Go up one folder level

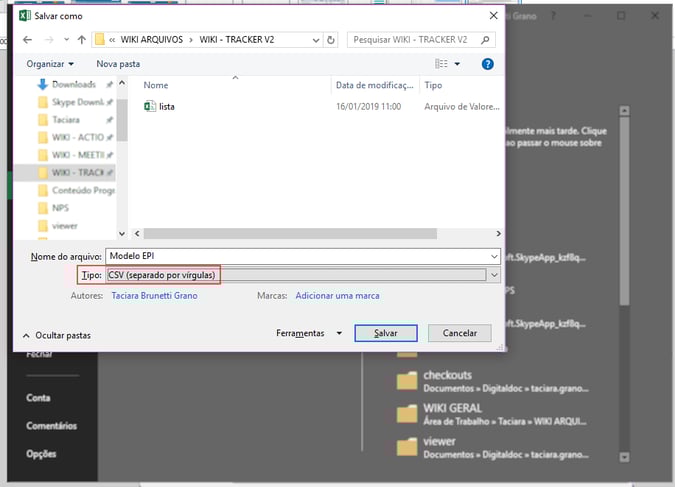click(x=81, y=40)
